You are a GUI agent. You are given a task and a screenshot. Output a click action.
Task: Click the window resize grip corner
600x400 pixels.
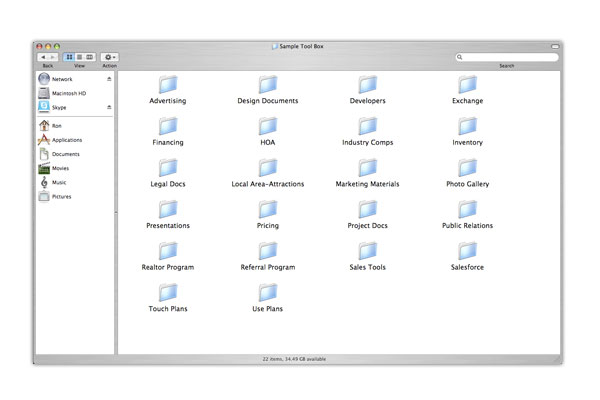[x=558, y=359]
